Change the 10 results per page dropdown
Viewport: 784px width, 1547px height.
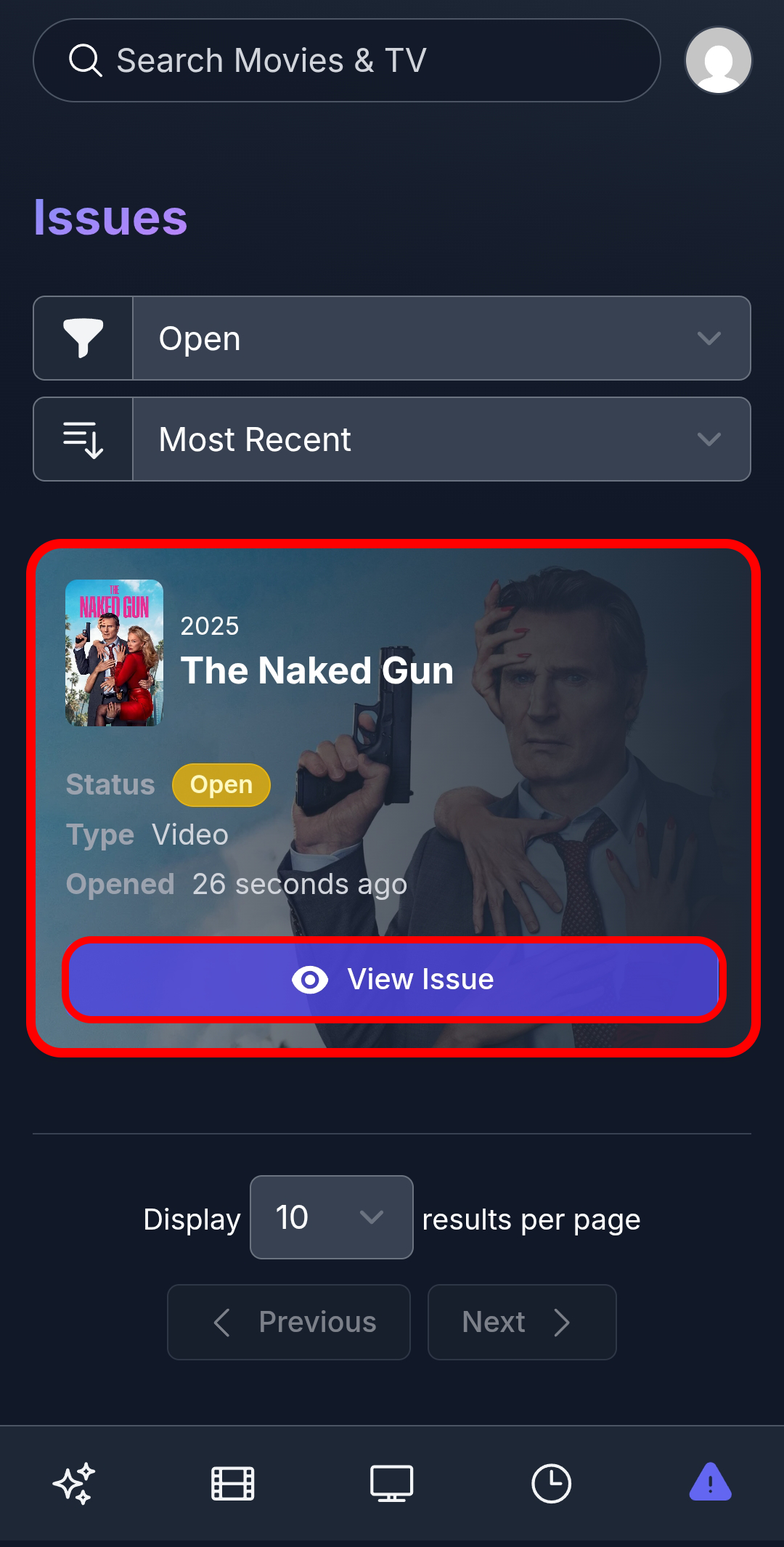[x=332, y=1217]
